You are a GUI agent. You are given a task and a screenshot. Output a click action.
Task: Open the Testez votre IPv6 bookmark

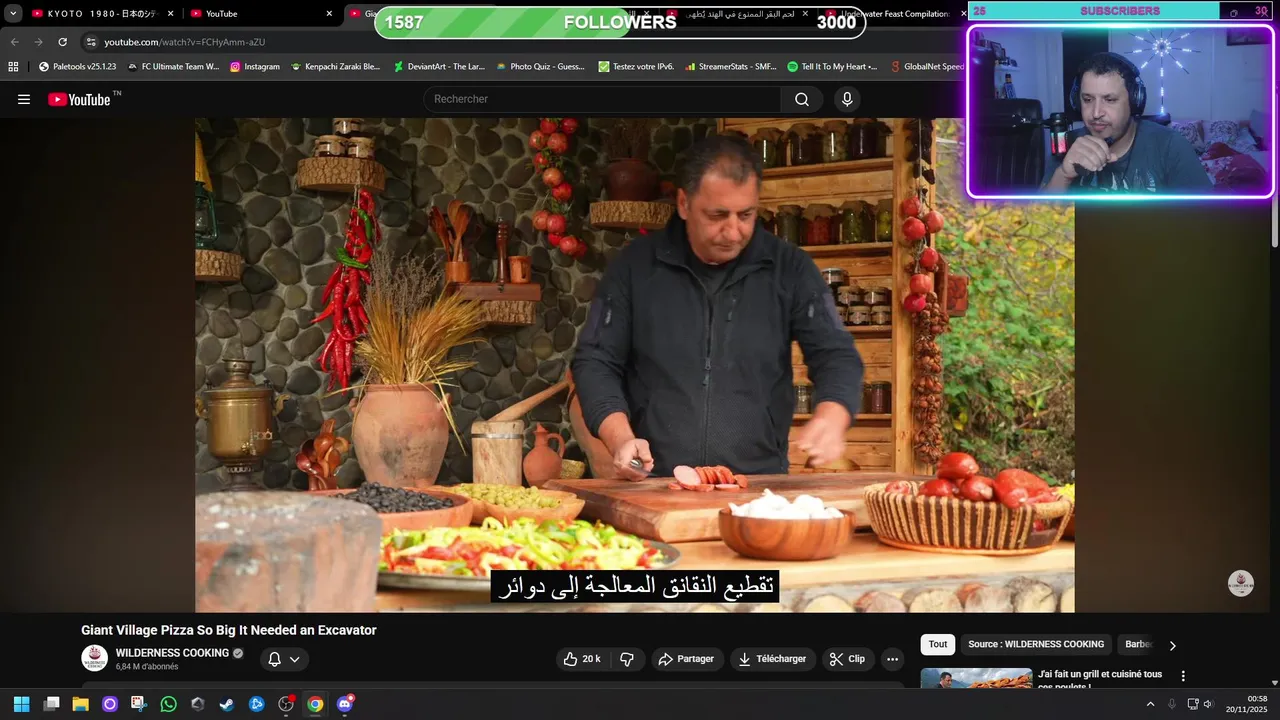[x=636, y=67]
